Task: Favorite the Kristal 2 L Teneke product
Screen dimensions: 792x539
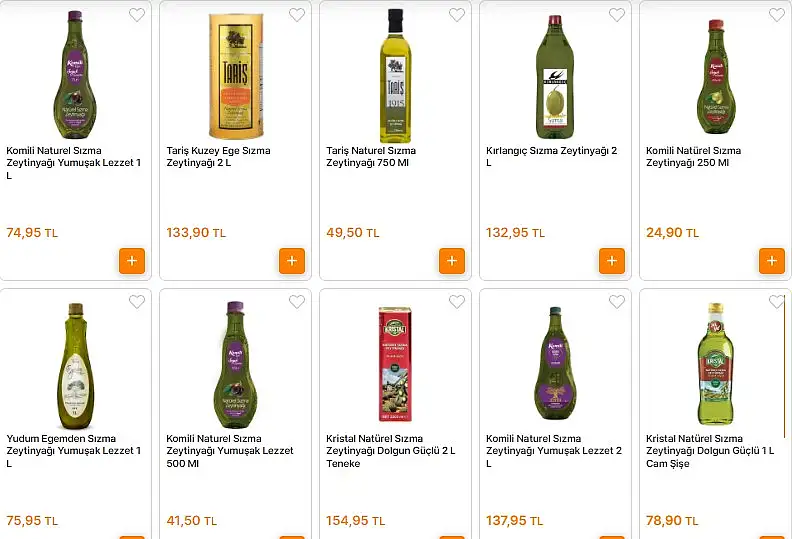Action: click(457, 302)
